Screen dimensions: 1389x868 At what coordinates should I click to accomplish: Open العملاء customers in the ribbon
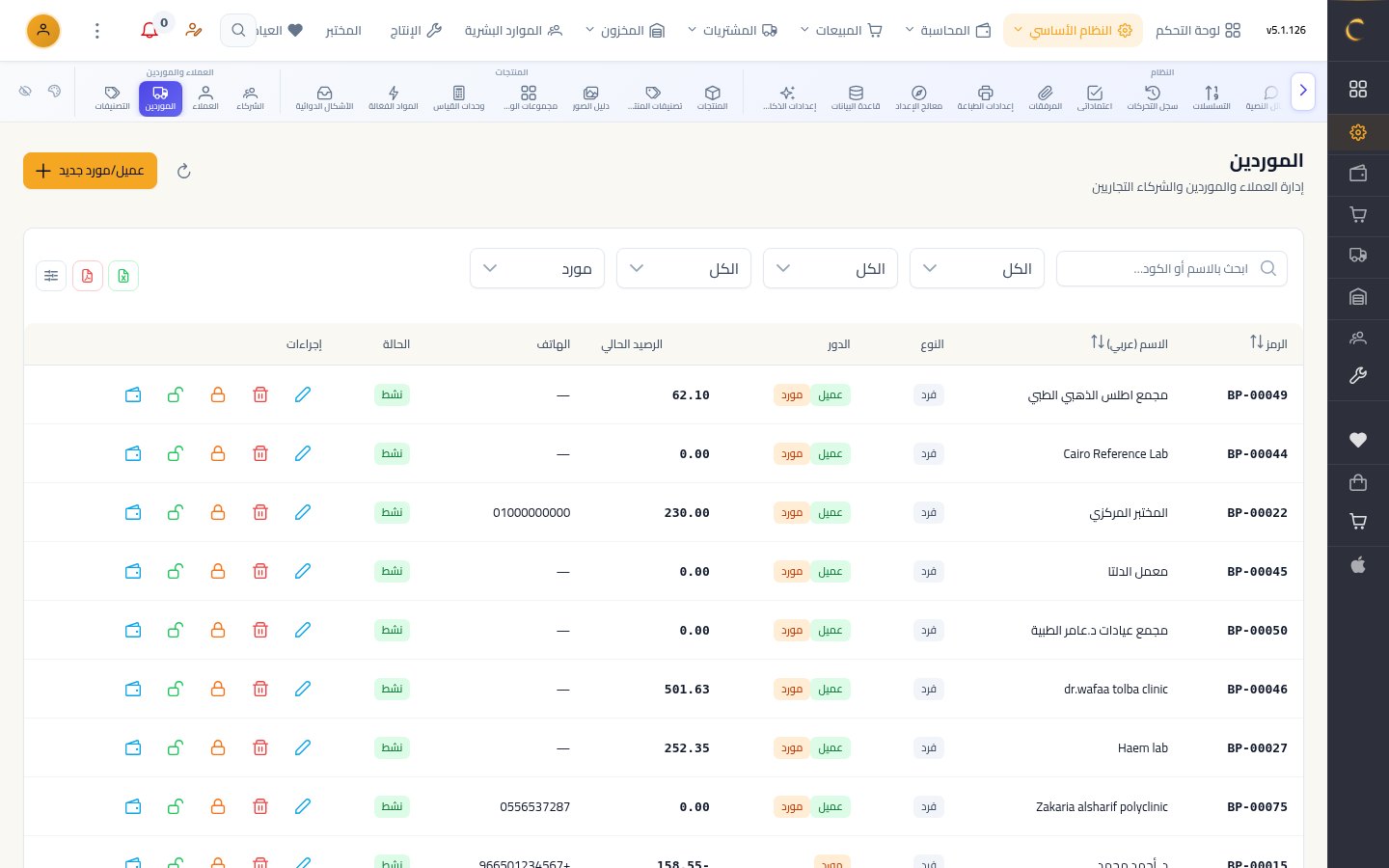coord(205,97)
